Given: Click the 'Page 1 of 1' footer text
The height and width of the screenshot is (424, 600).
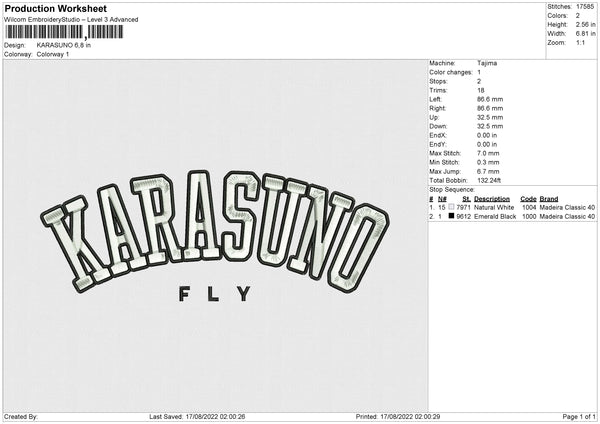Looking at the screenshot, I should [x=579, y=417].
